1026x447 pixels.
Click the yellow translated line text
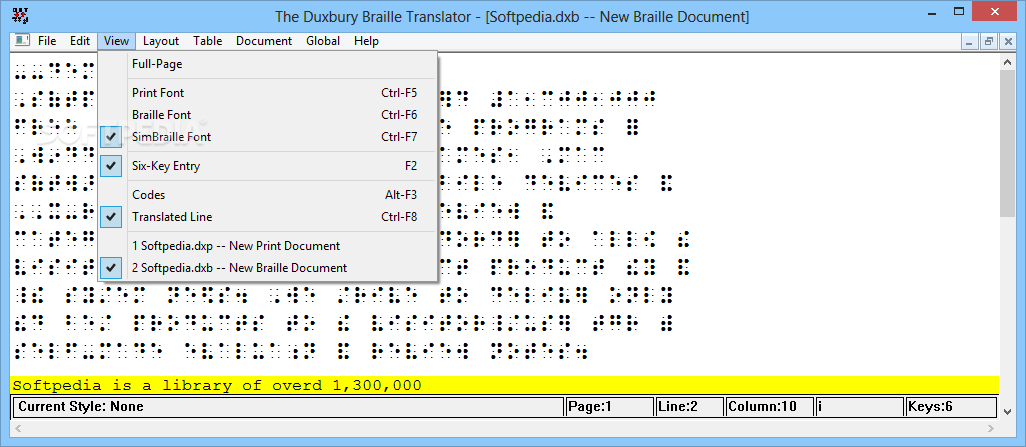coord(217,385)
